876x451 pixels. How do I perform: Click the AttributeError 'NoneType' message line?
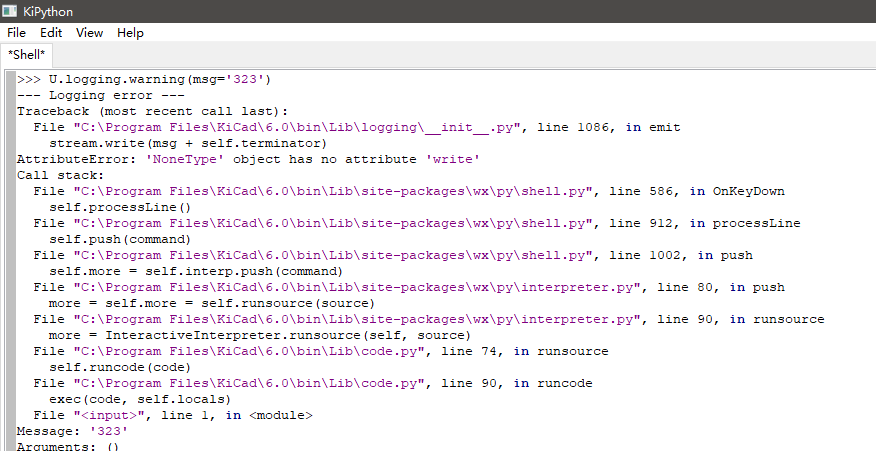249,159
